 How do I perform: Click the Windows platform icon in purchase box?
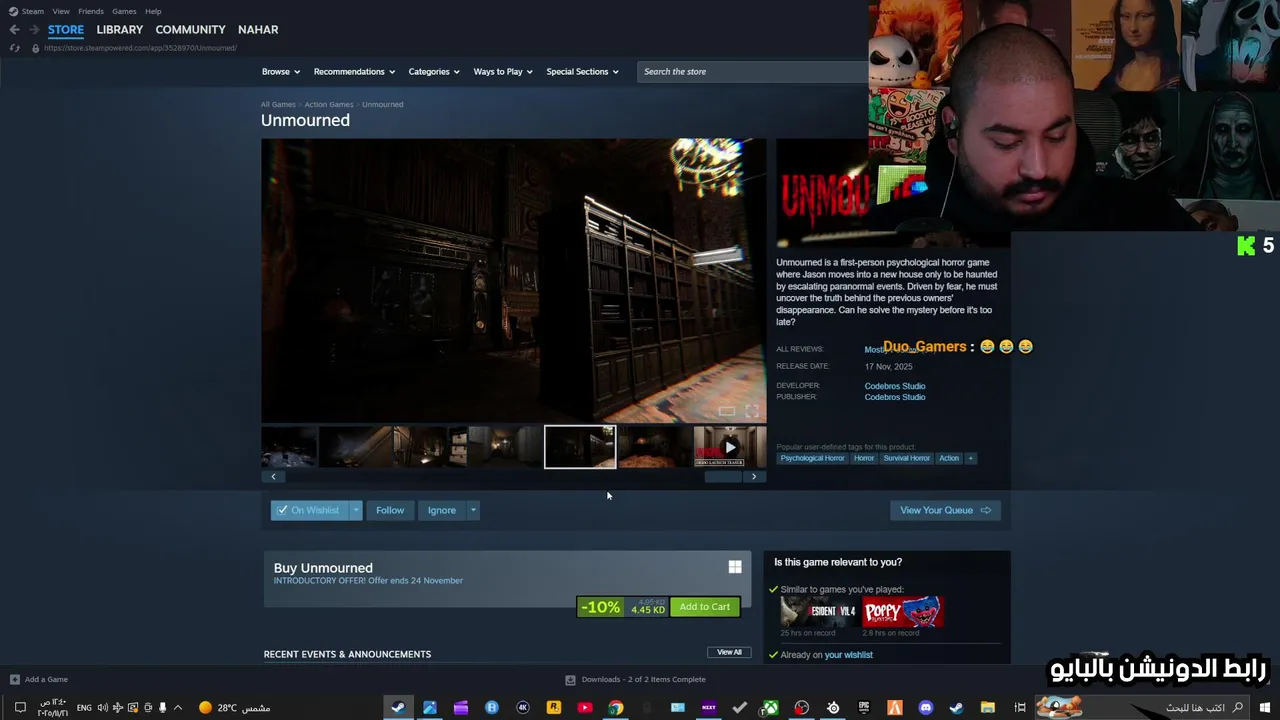pos(735,567)
